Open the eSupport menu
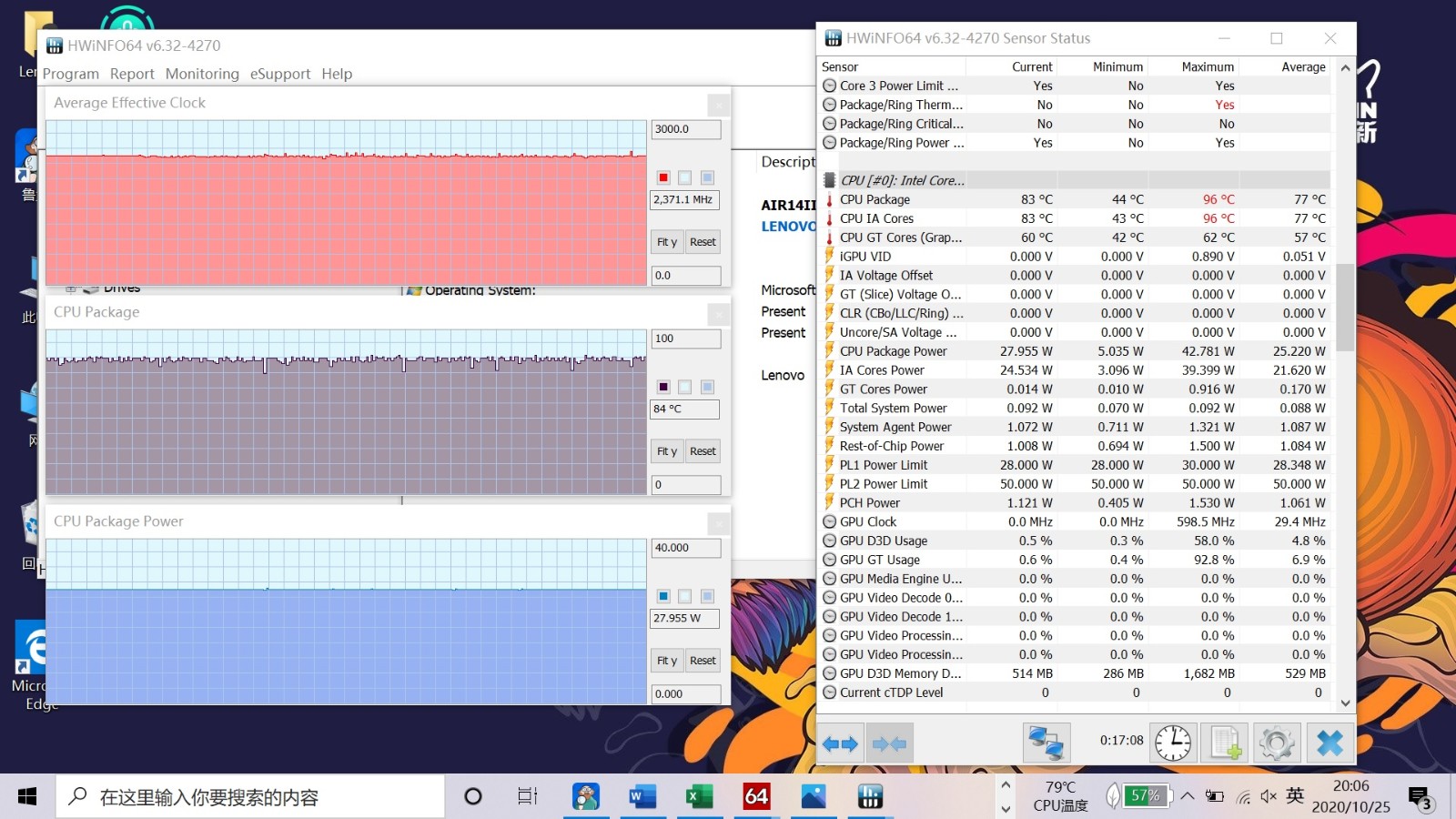 [280, 74]
